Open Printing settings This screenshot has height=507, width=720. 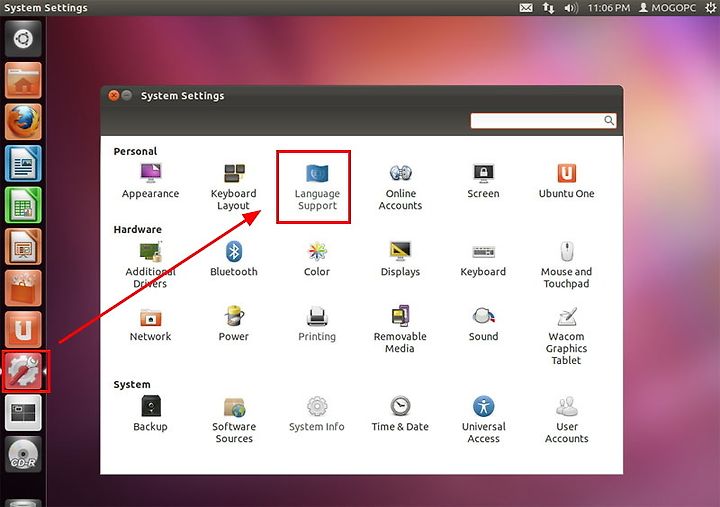click(317, 324)
